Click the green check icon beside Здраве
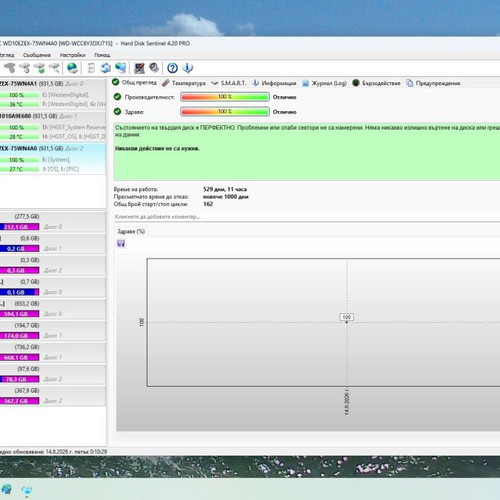Screen dimensions: 500x500 [117, 111]
